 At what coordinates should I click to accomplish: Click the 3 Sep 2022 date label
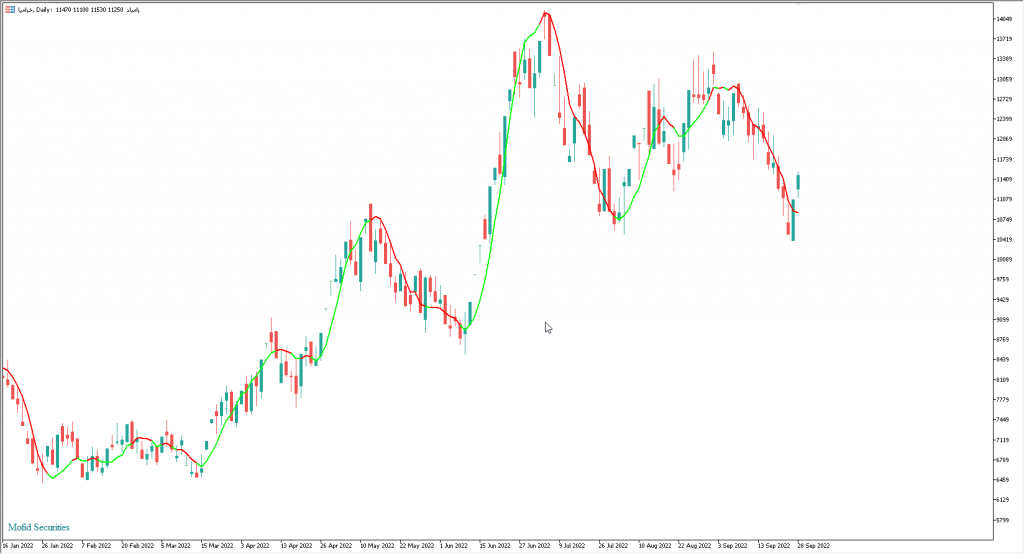(733, 546)
